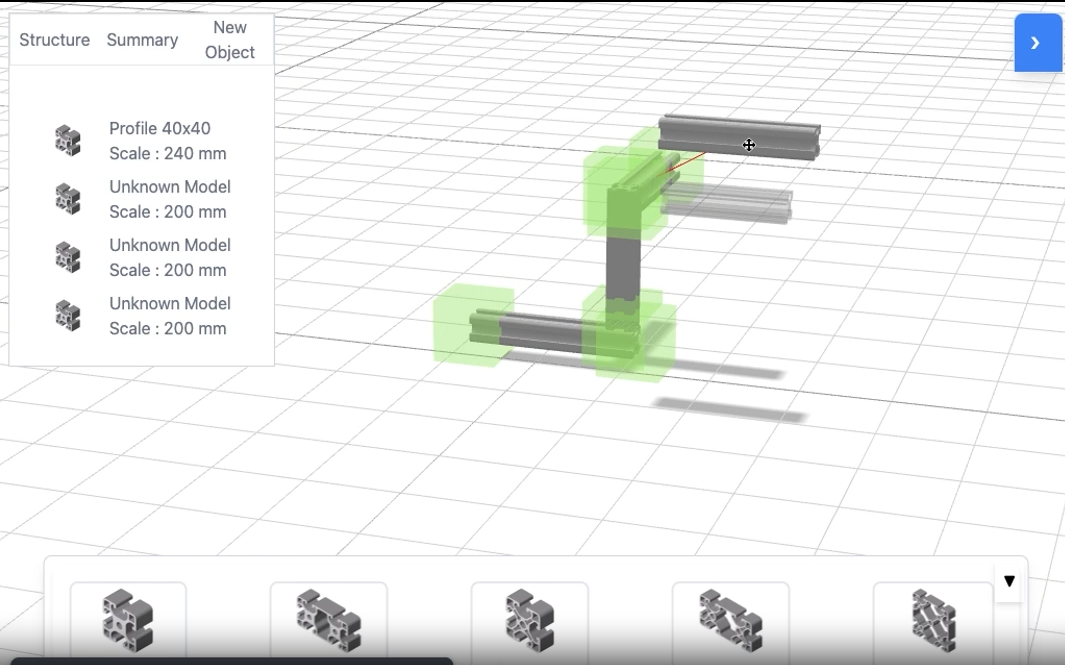Image resolution: width=1065 pixels, height=665 pixels.
Task: Select the second wide profile in bottom palette
Action: tap(328, 620)
